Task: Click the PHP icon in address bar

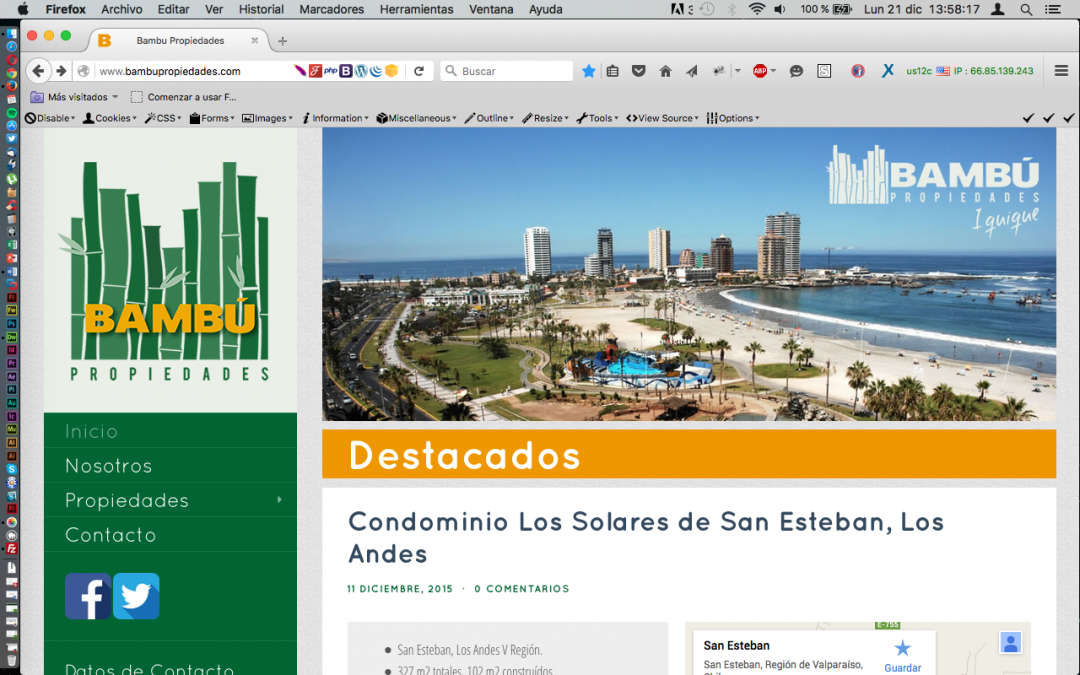Action: 331,71
